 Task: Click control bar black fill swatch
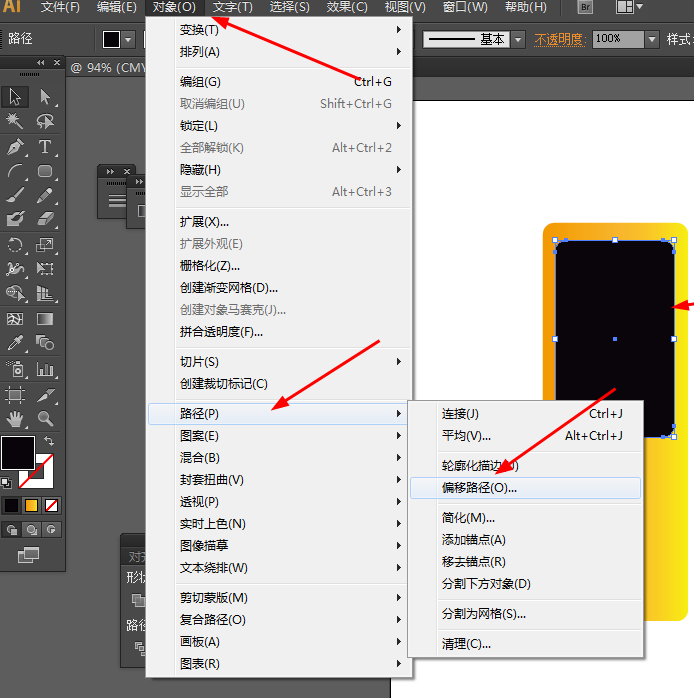pos(111,39)
